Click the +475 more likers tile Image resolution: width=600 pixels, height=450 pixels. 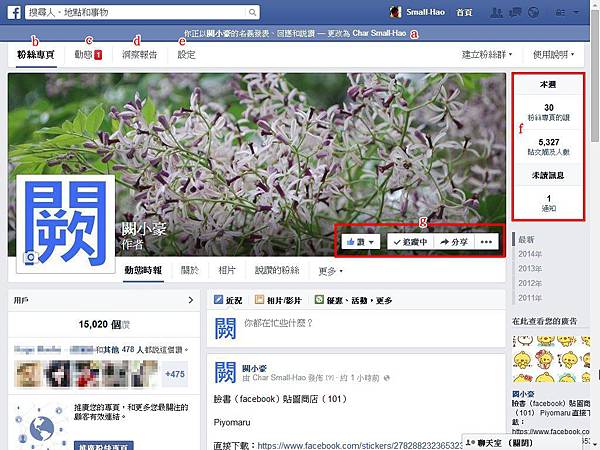click(175, 374)
